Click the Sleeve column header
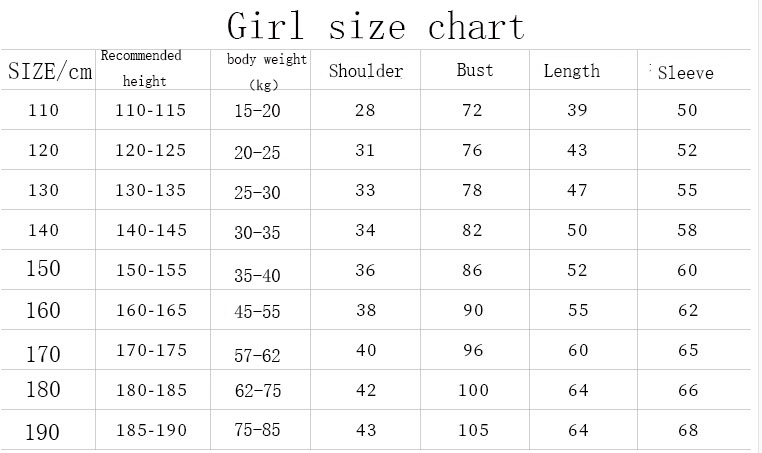Image resolution: width=762 pixels, height=453 pixels. point(686,73)
